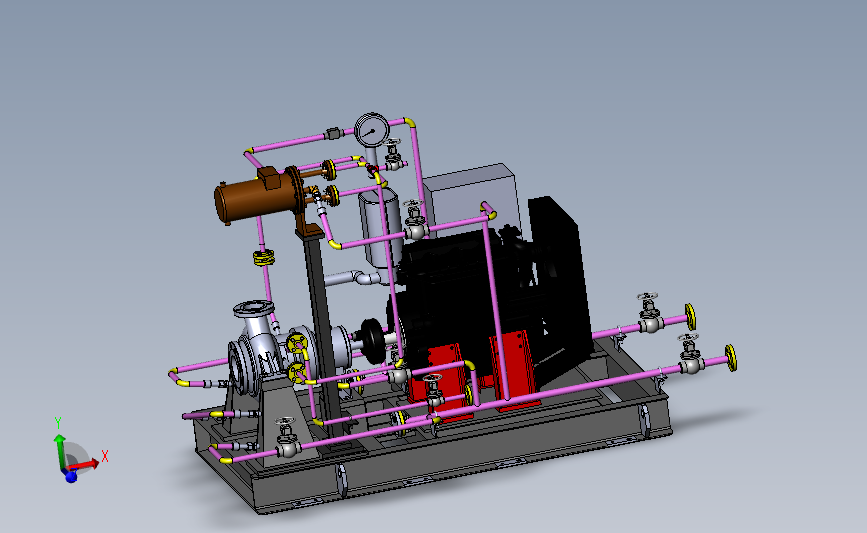Select the round pressure gauge dial

[x=372, y=130]
